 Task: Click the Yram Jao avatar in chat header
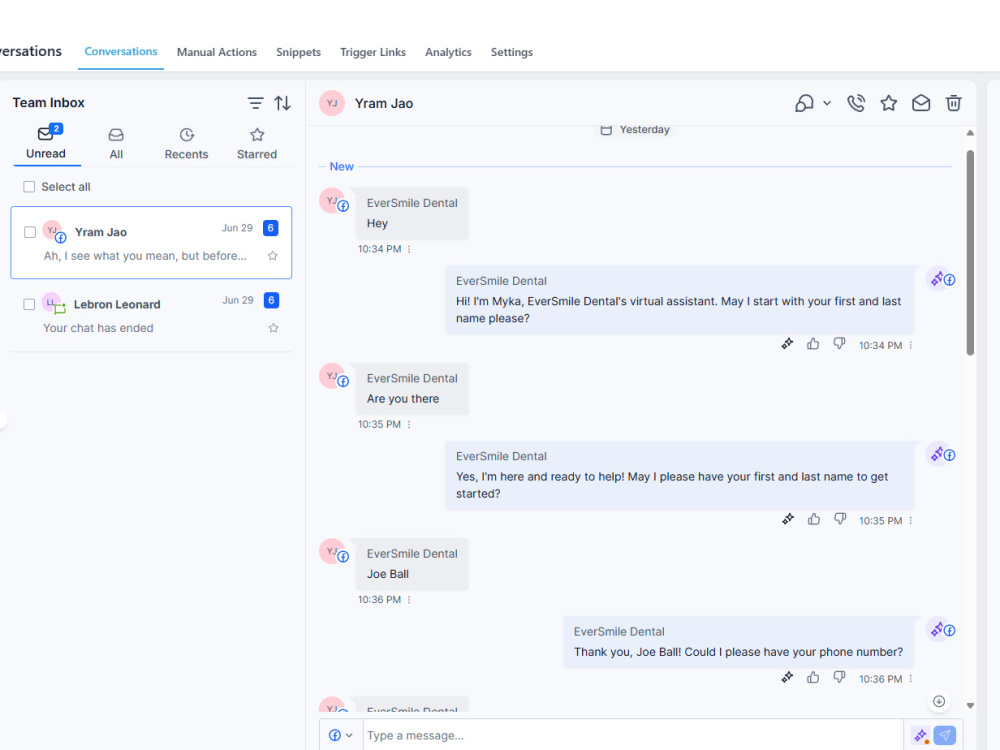coord(332,103)
